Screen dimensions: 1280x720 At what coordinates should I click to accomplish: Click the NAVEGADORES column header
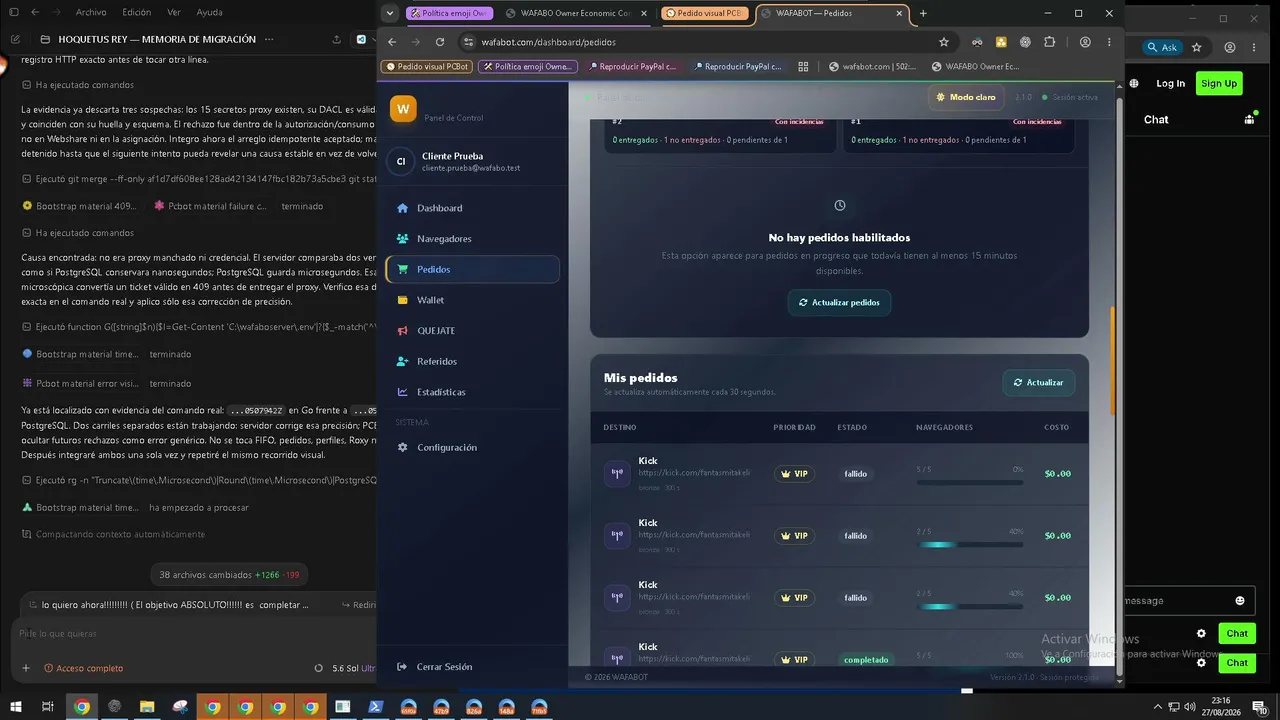coord(944,428)
